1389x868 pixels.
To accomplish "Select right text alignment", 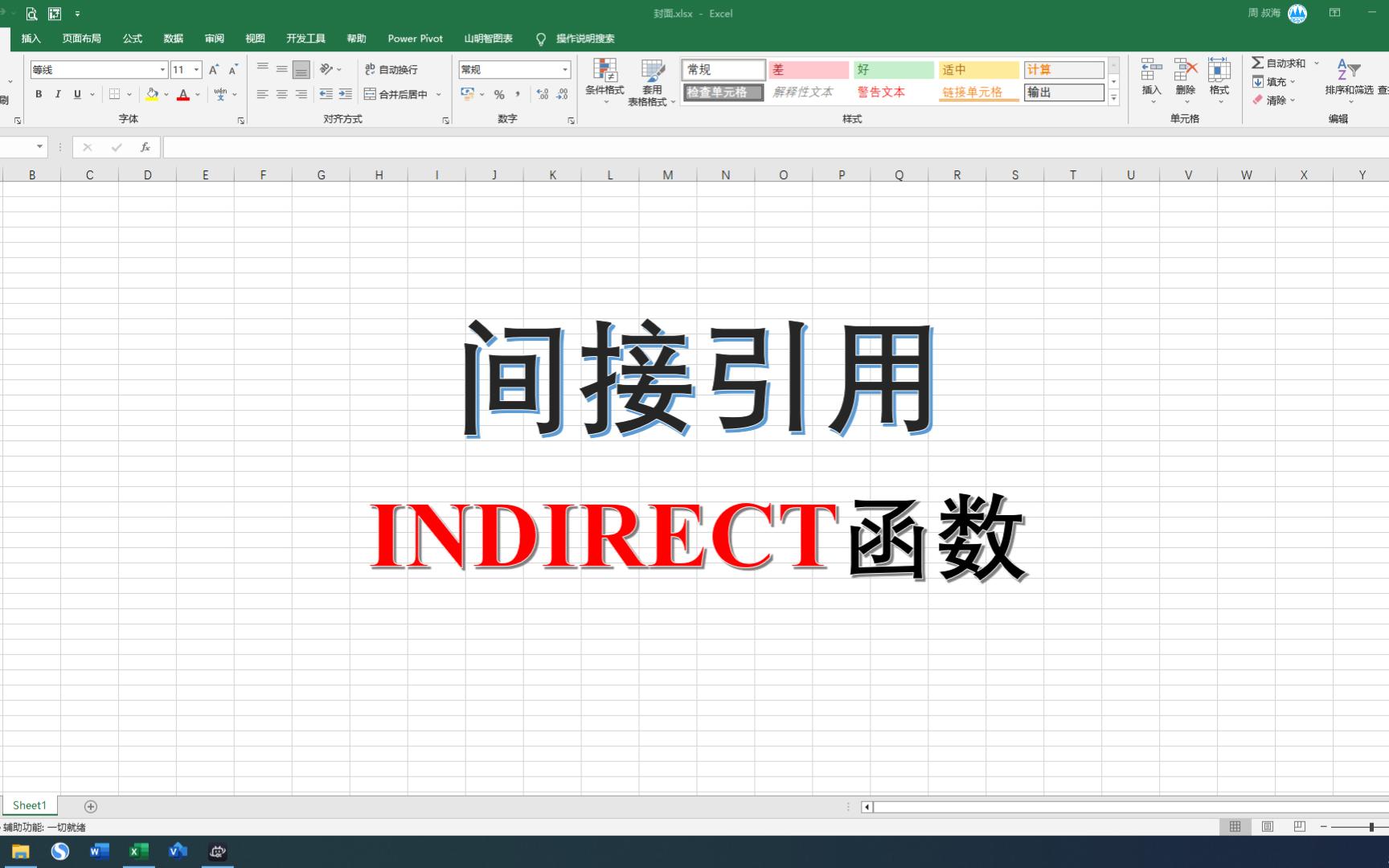I will [301, 94].
